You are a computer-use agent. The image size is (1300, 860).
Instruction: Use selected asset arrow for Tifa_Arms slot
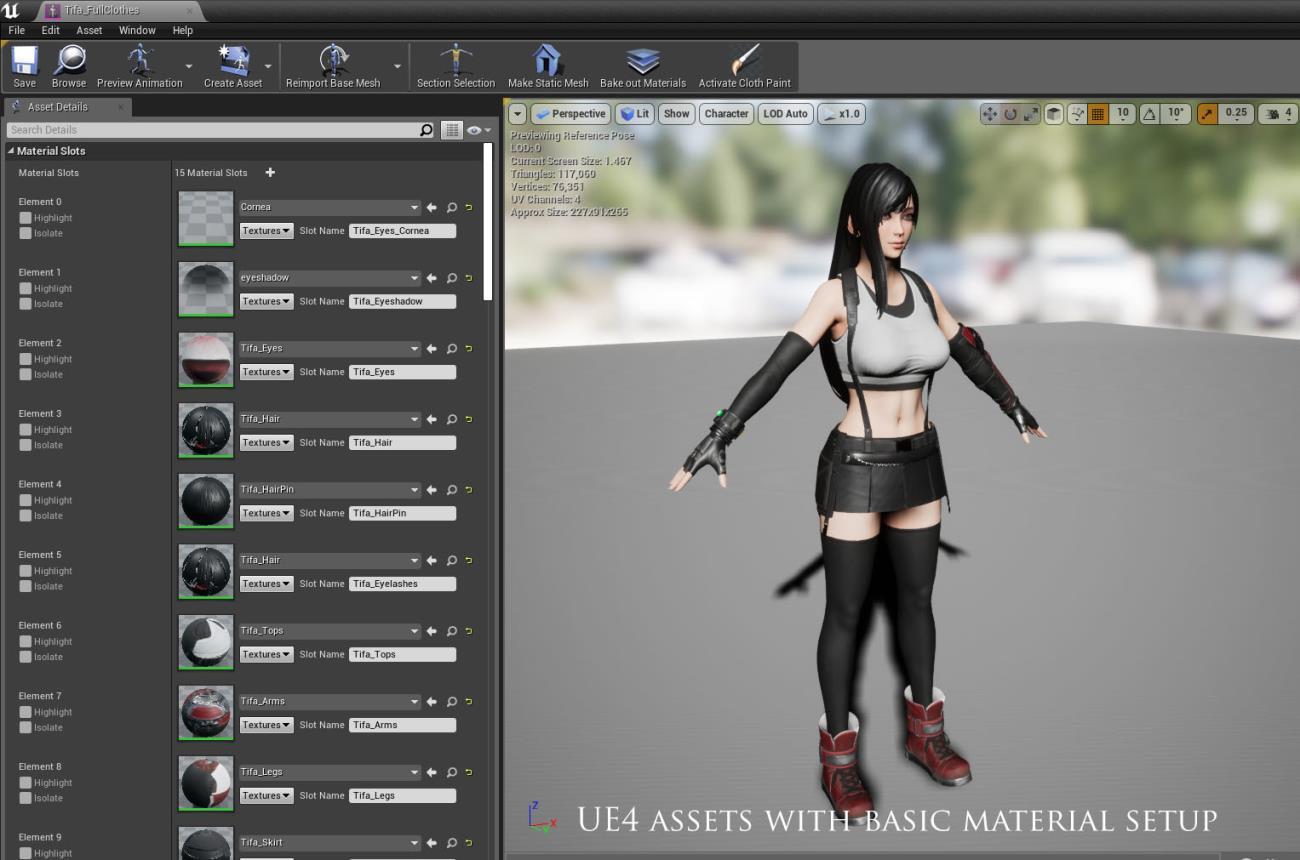[432, 702]
